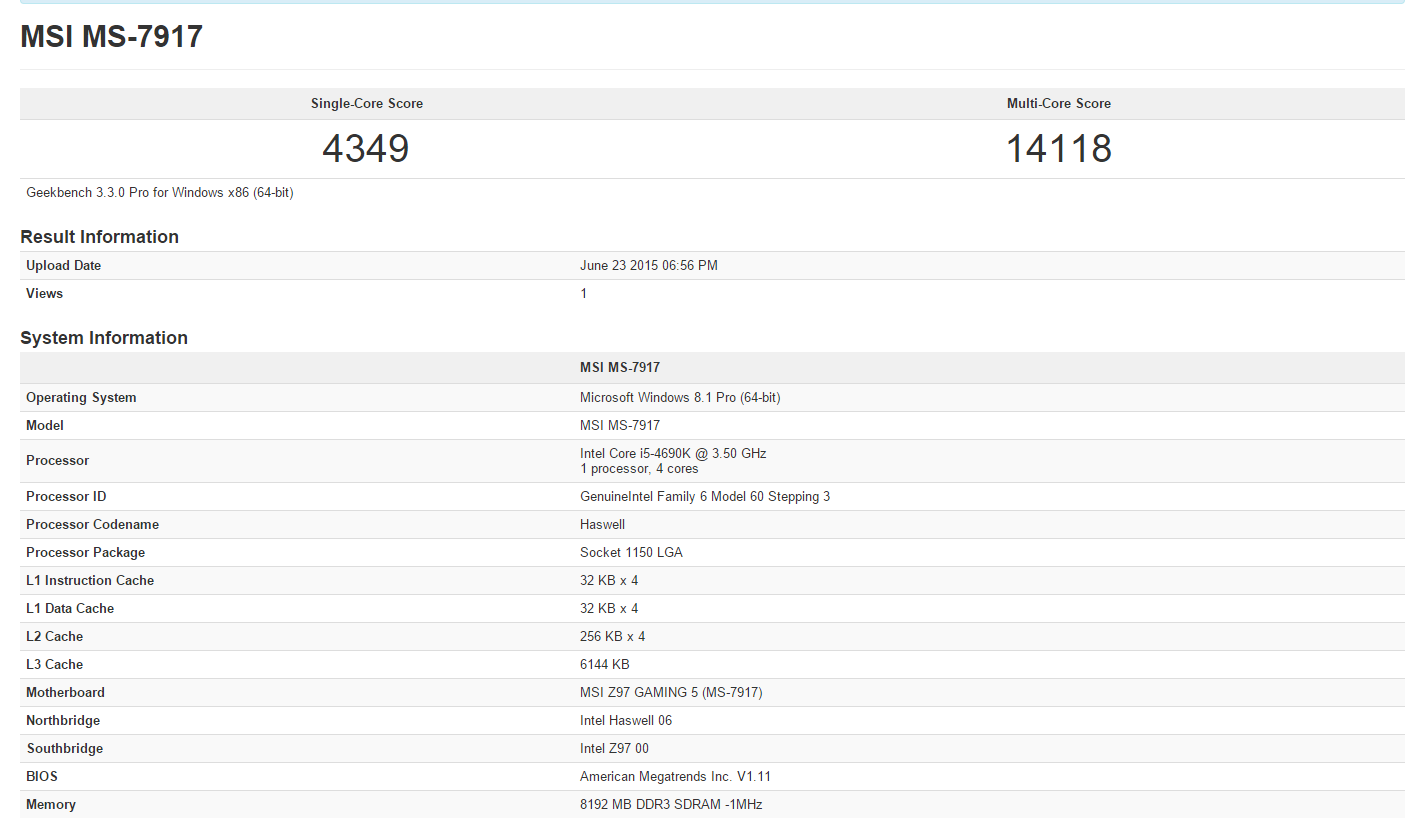
Task: Click the 'Processor' row label
Action: (58, 461)
